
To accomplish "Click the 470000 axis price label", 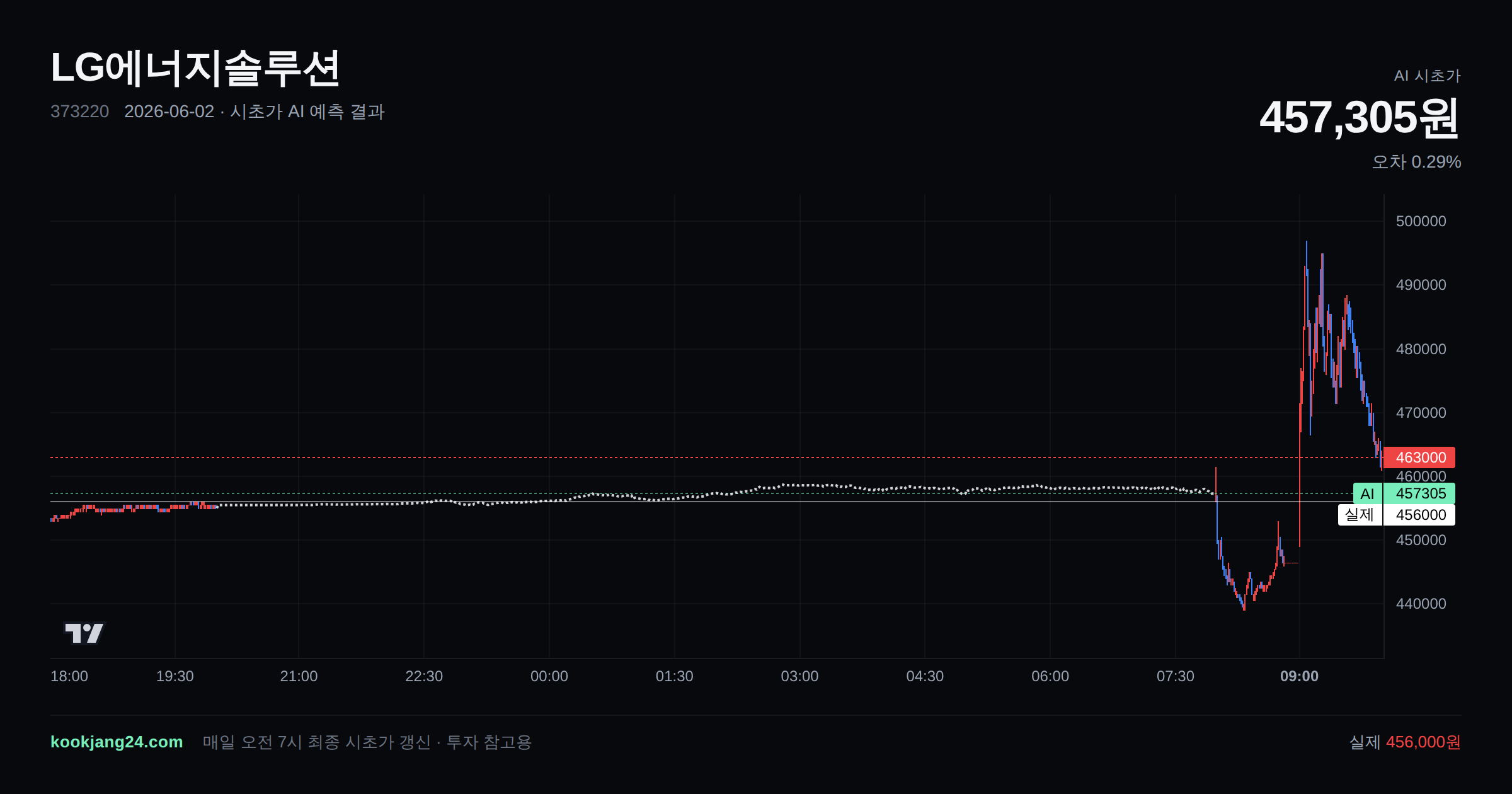I will coord(1421,413).
